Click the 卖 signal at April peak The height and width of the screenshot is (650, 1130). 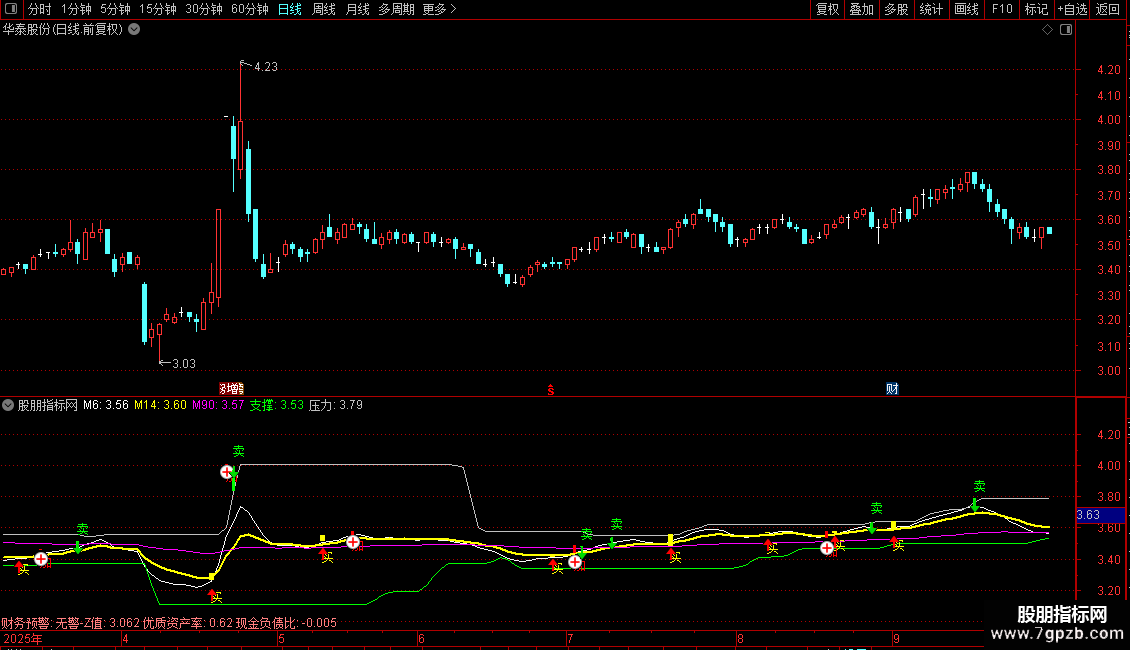click(239, 451)
